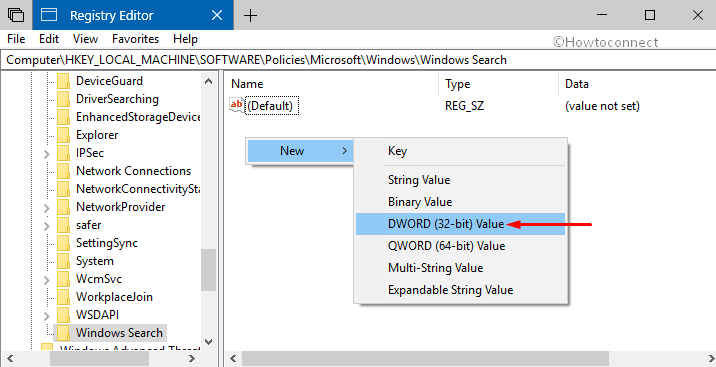Click the NetworkProvider folder icon
This screenshot has height=367, width=716.
tap(63, 207)
